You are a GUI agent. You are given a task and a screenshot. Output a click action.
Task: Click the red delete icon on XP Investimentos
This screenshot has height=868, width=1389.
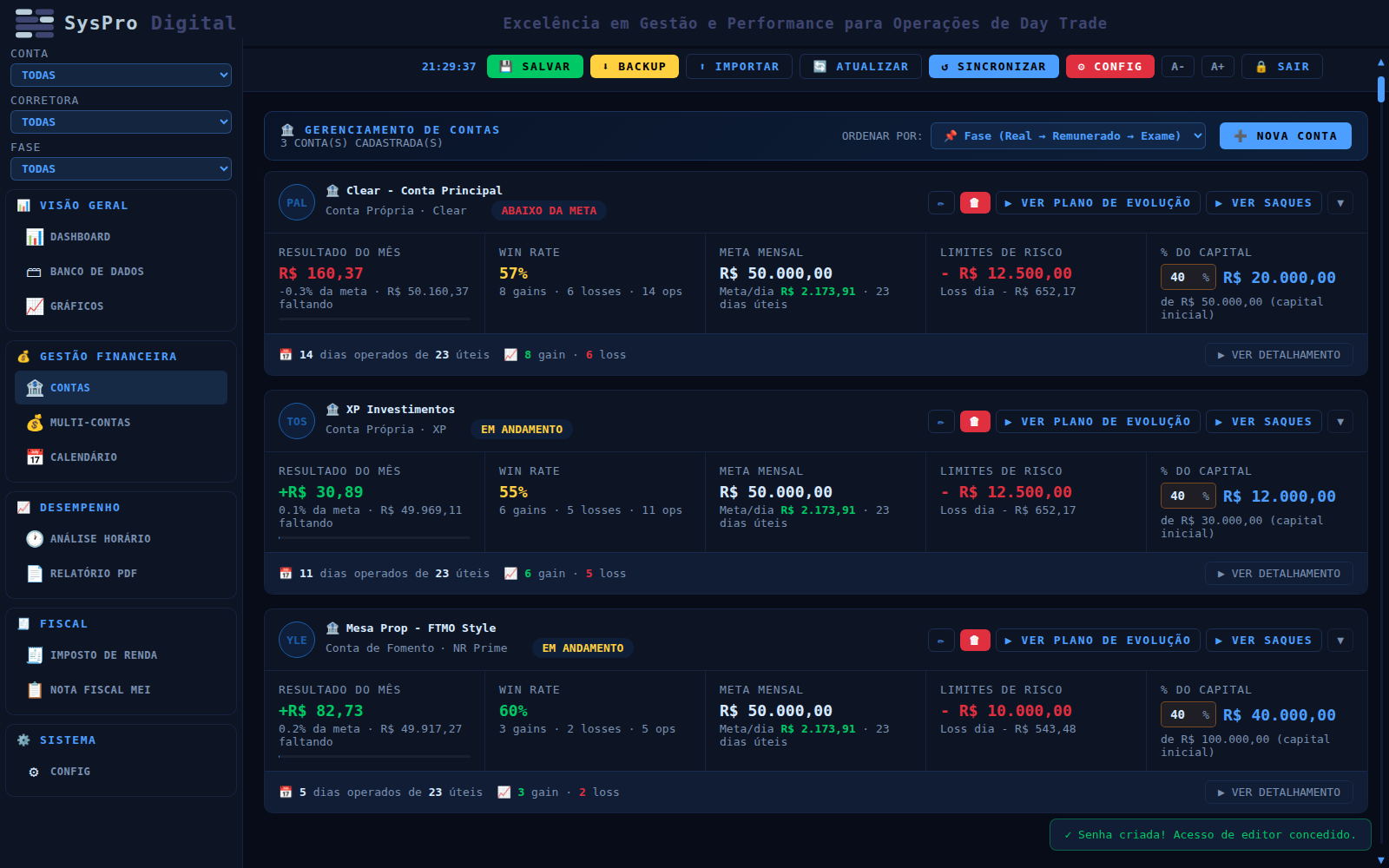point(975,422)
